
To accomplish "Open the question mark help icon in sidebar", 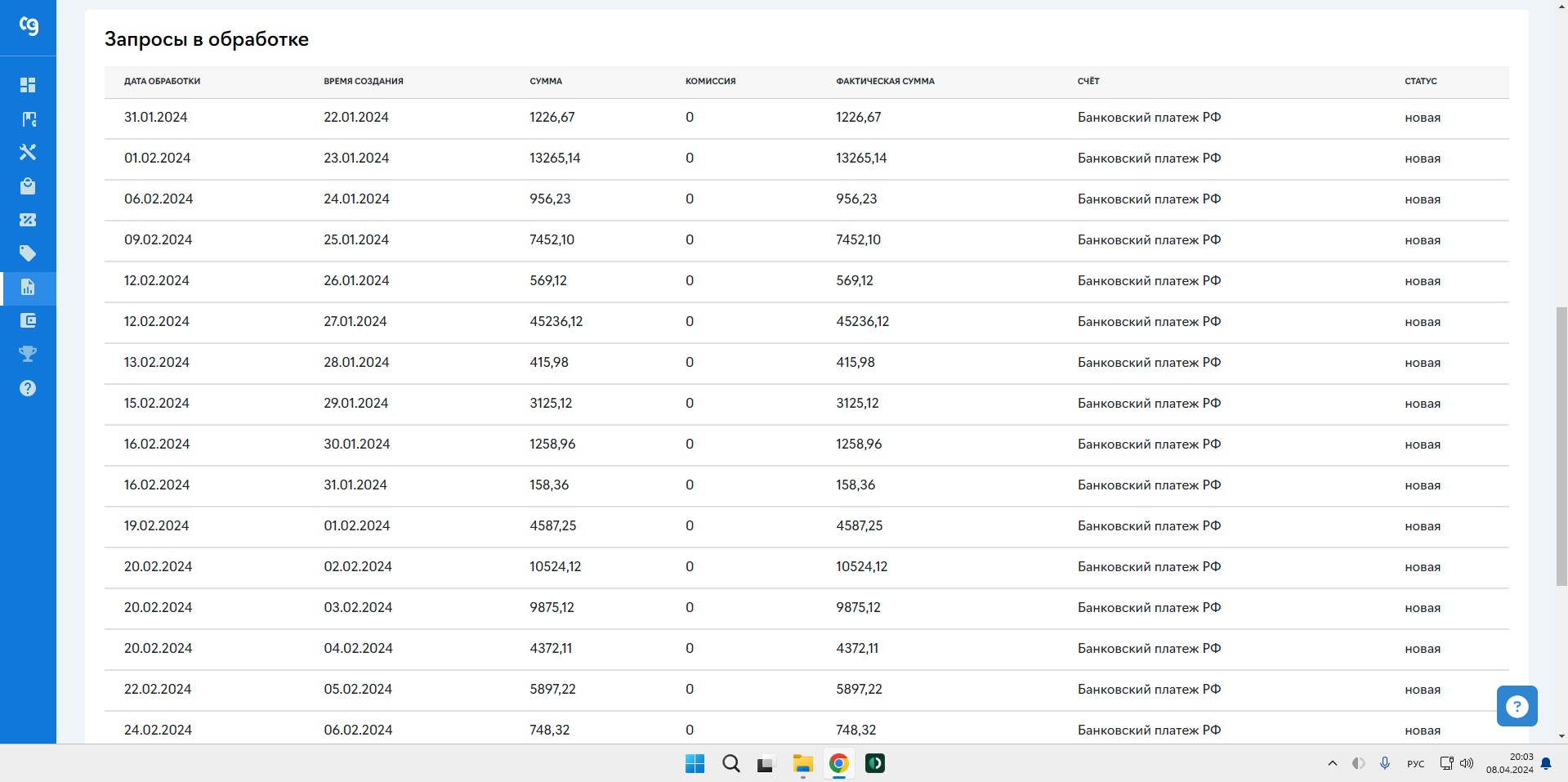I will 28,388.
